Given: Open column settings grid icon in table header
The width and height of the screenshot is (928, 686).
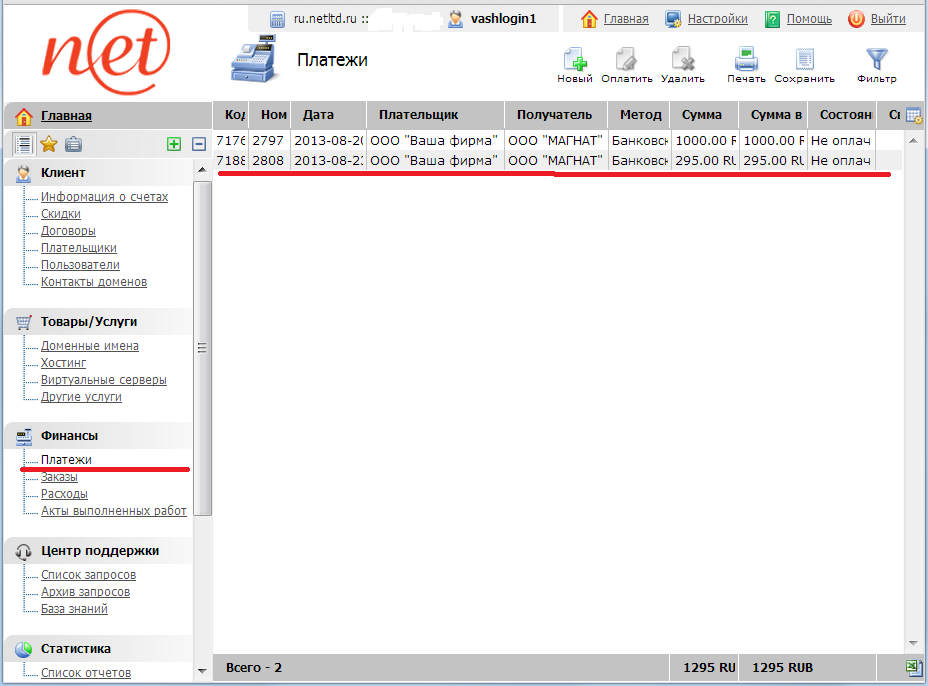Looking at the screenshot, I should coord(914,116).
